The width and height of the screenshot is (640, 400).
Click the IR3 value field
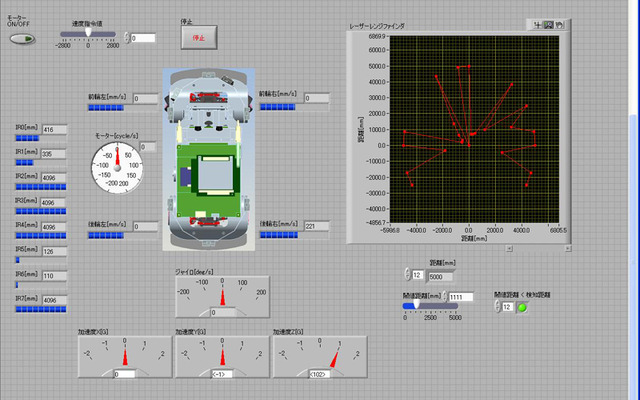(54, 202)
